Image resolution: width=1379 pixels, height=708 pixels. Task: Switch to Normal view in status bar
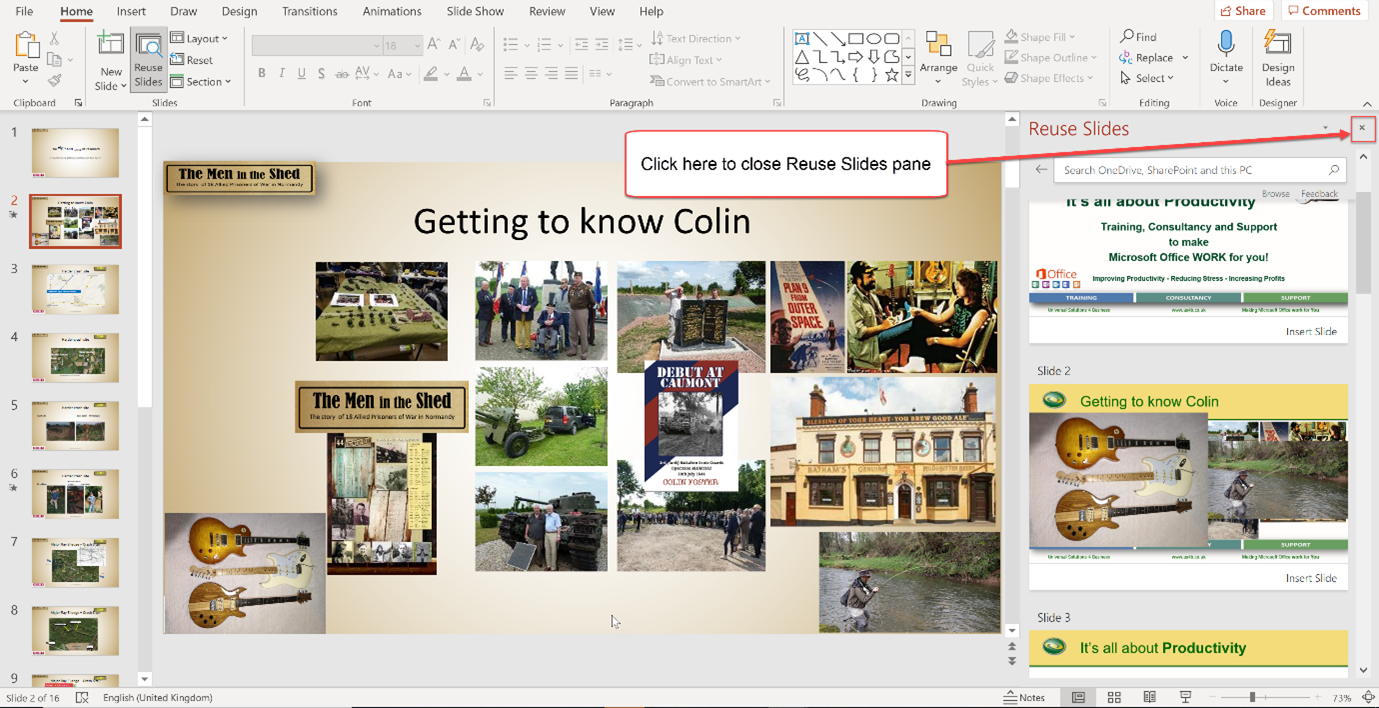click(1078, 697)
